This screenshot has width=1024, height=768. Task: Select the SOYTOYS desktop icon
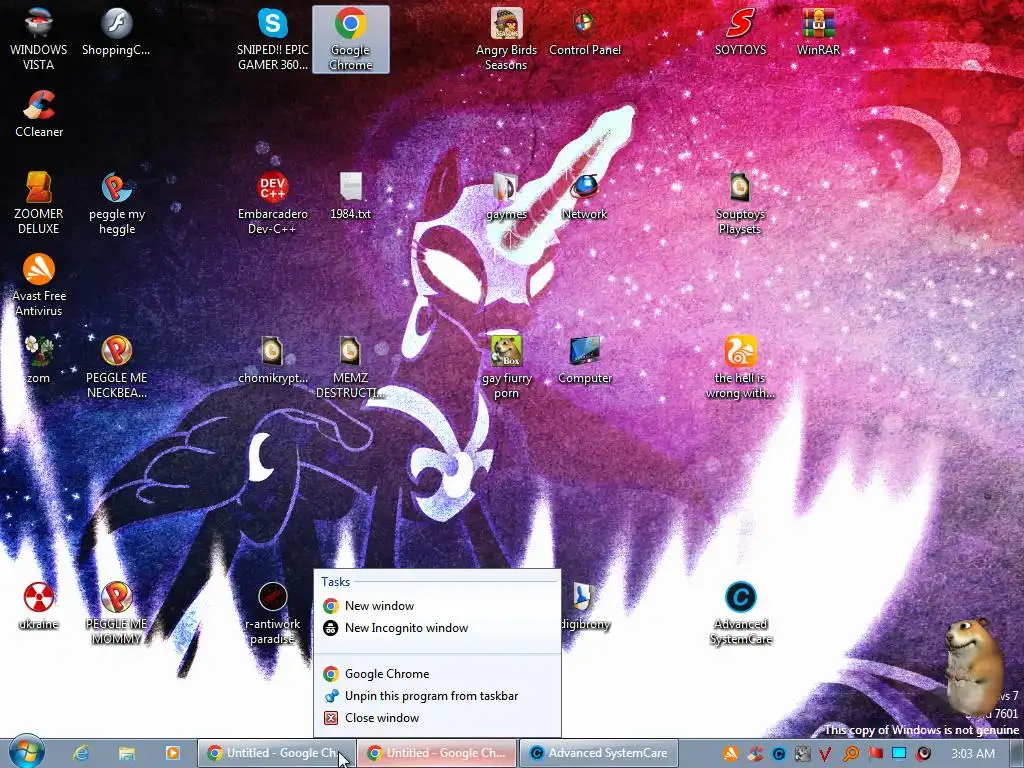740,33
